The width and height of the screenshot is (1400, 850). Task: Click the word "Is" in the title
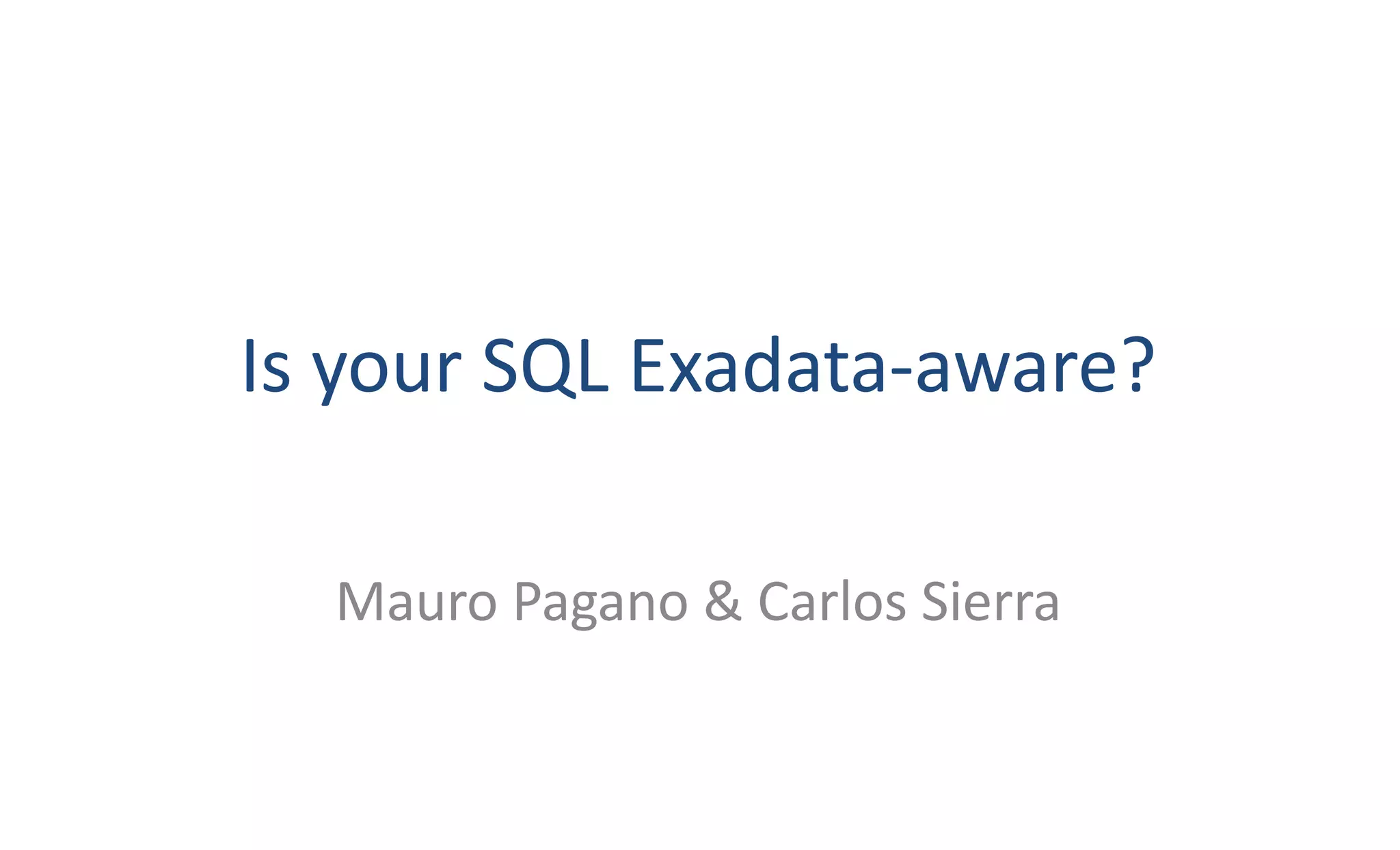(267, 366)
